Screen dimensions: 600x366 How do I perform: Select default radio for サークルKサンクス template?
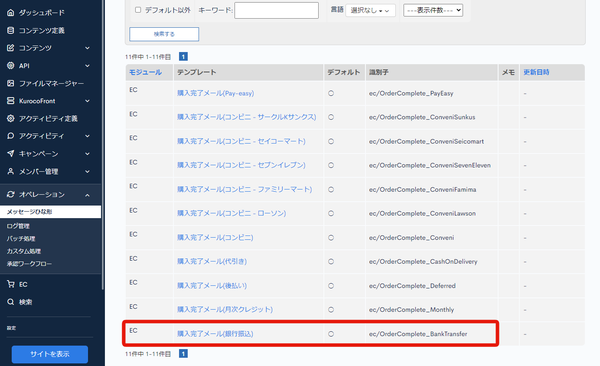tap(331, 117)
